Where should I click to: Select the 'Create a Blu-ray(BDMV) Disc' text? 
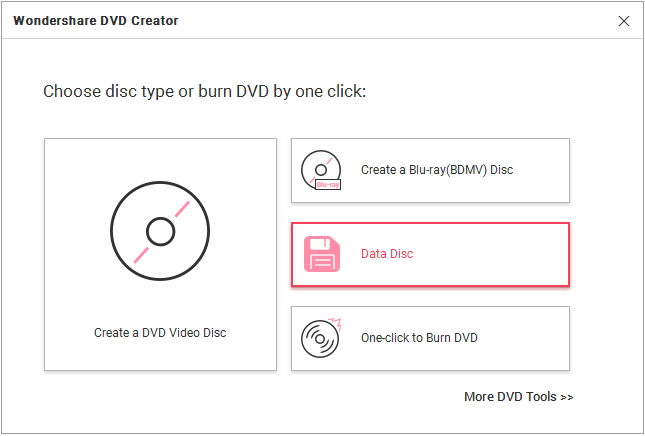point(436,170)
